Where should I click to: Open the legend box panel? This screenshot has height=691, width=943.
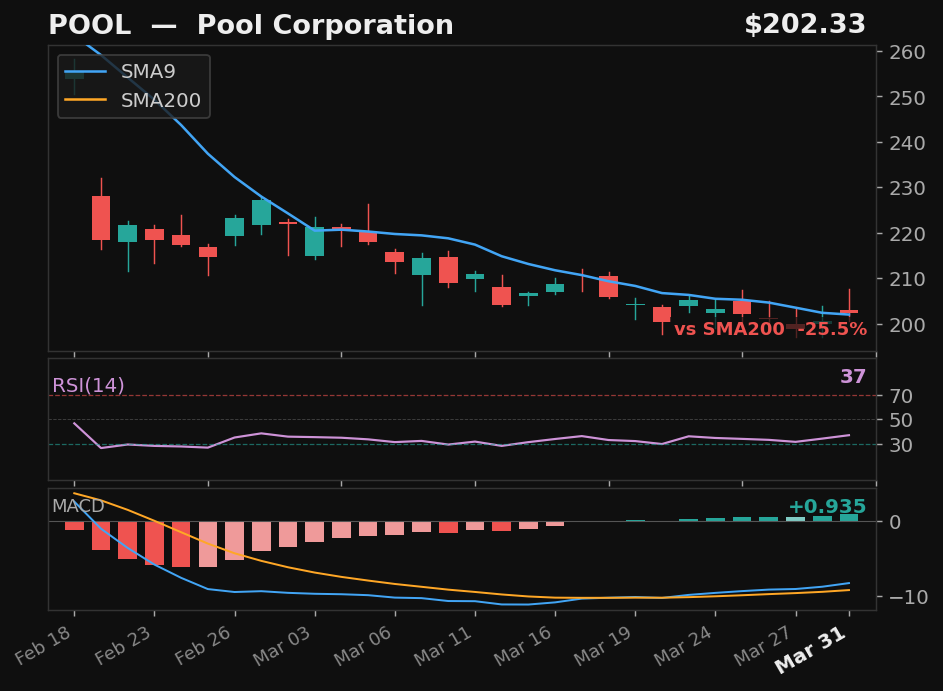click(x=133, y=86)
